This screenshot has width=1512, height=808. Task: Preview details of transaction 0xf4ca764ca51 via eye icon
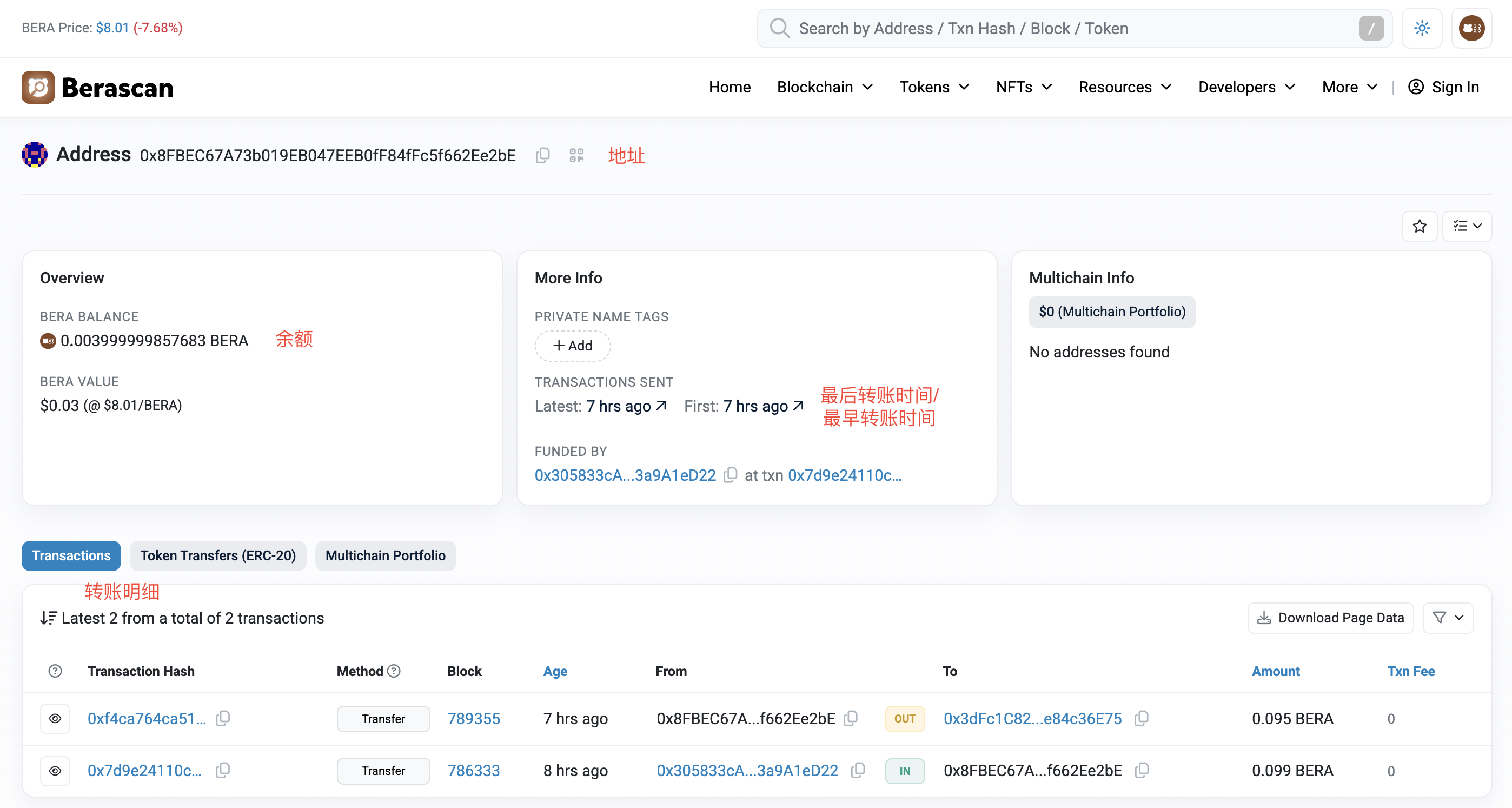(x=55, y=718)
